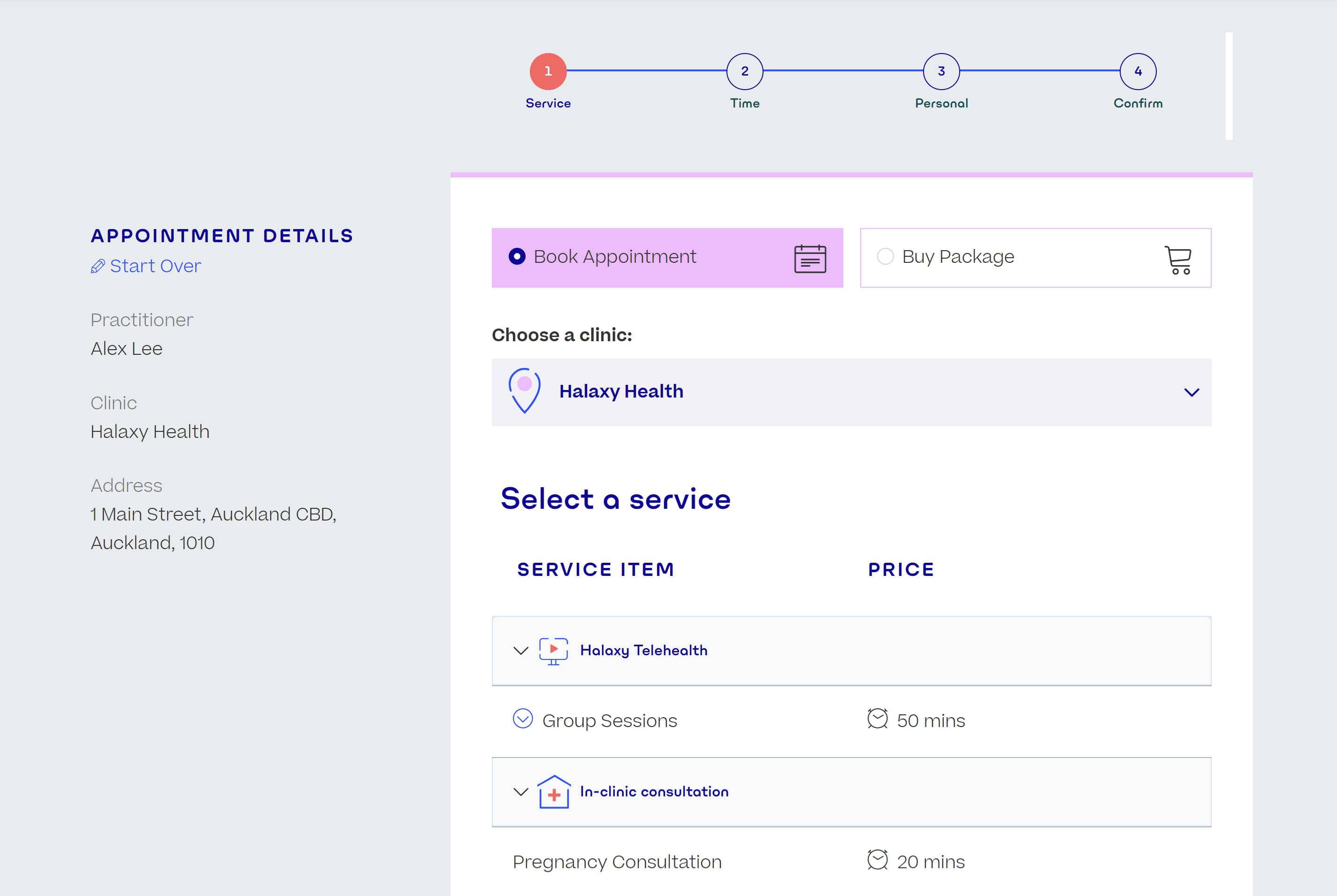Click the Personal step label
The height and width of the screenshot is (896, 1337).
pos(941,103)
